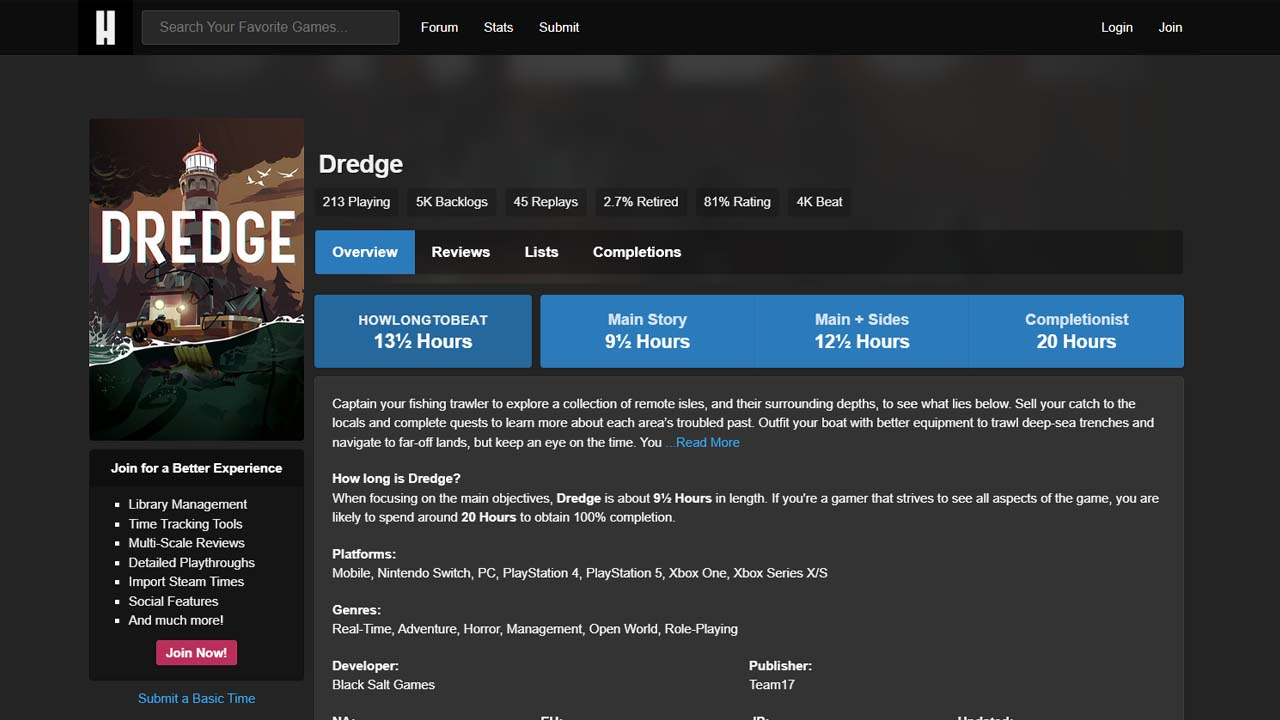Click the Join link in header

point(1170,27)
